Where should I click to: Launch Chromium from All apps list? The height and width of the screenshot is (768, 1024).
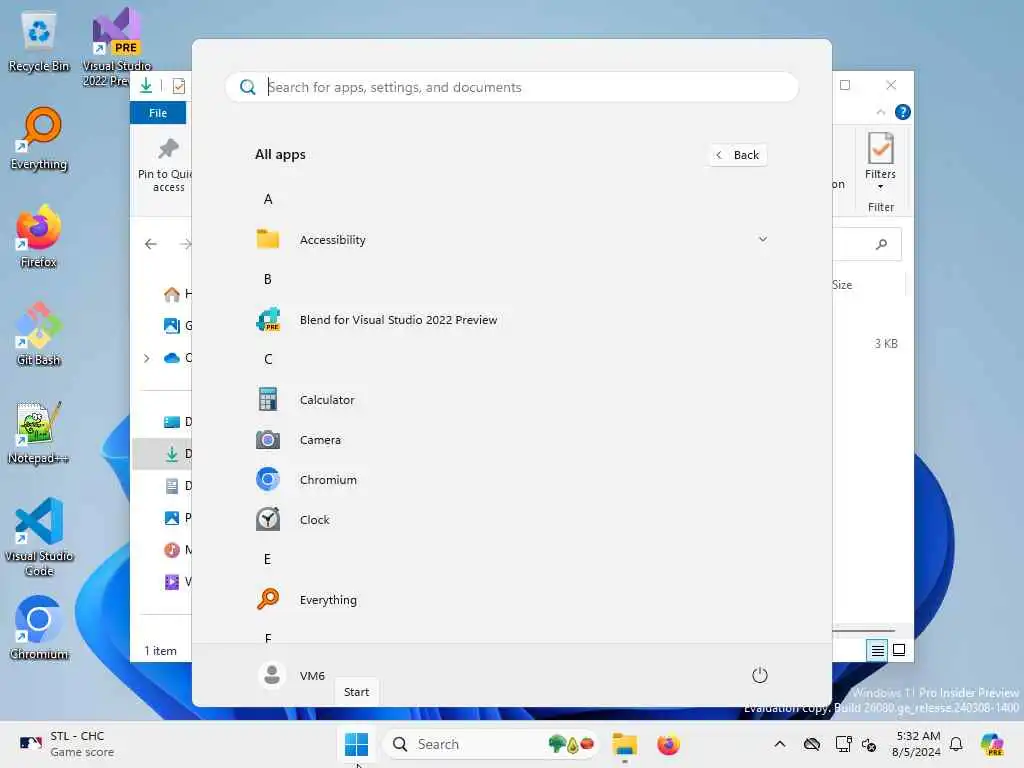pos(511,480)
